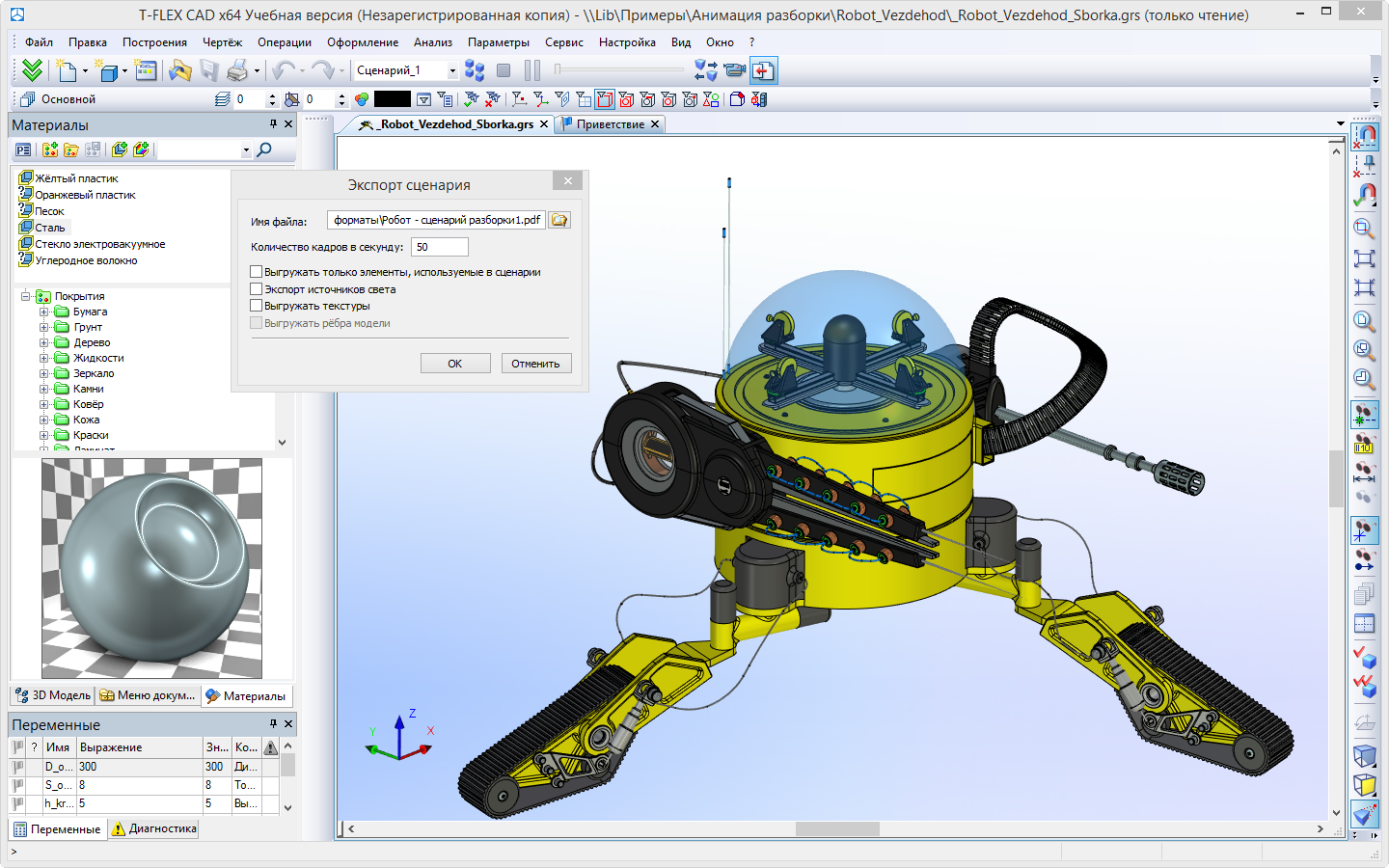1389x868 pixels.
Task: Collapse the Покрытия tree node
Action: click(26, 296)
